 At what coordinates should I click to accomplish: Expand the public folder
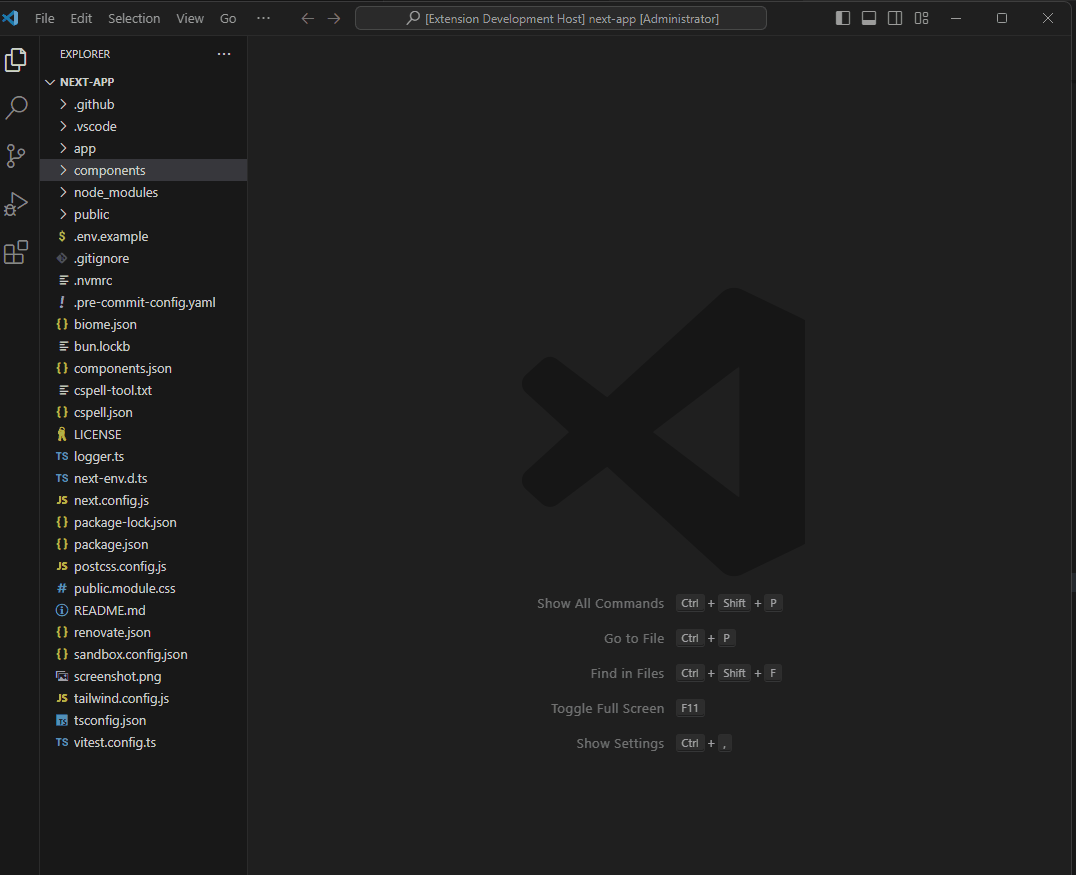tap(143, 214)
